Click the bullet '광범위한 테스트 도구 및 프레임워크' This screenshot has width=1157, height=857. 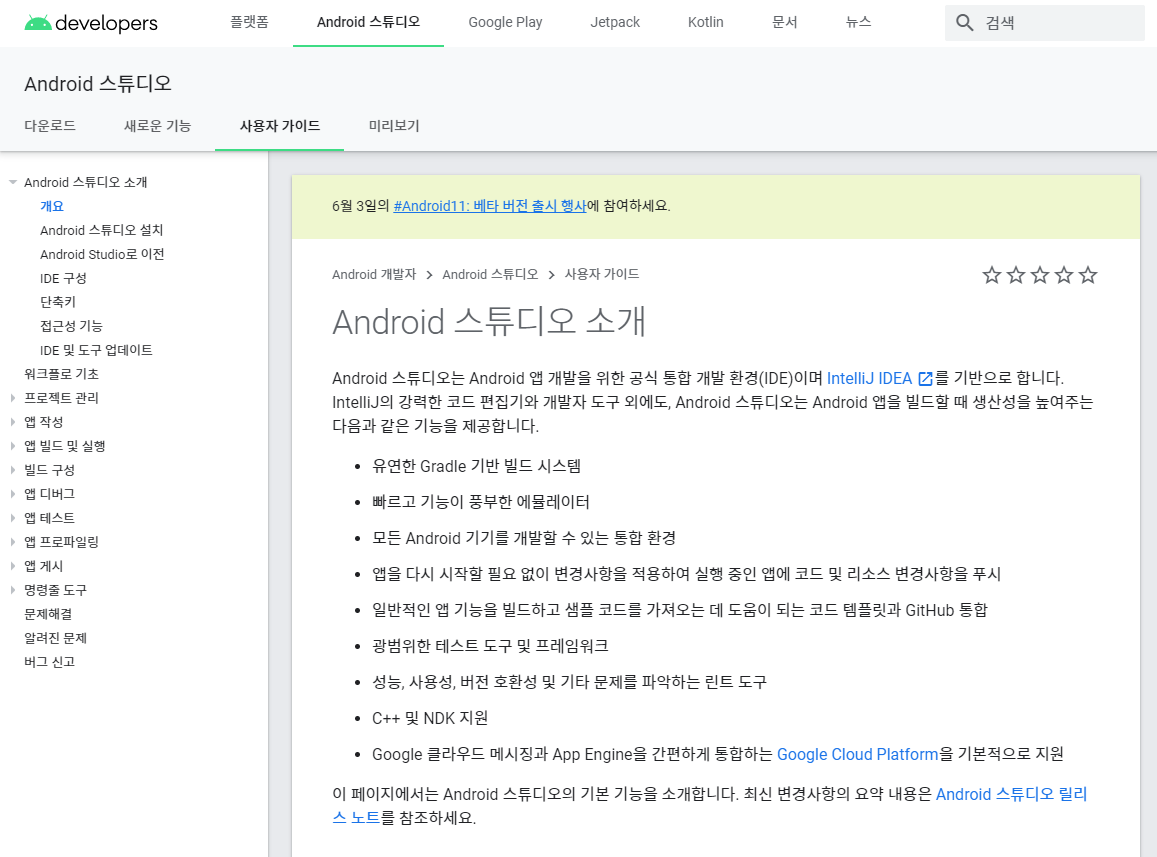coord(490,646)
